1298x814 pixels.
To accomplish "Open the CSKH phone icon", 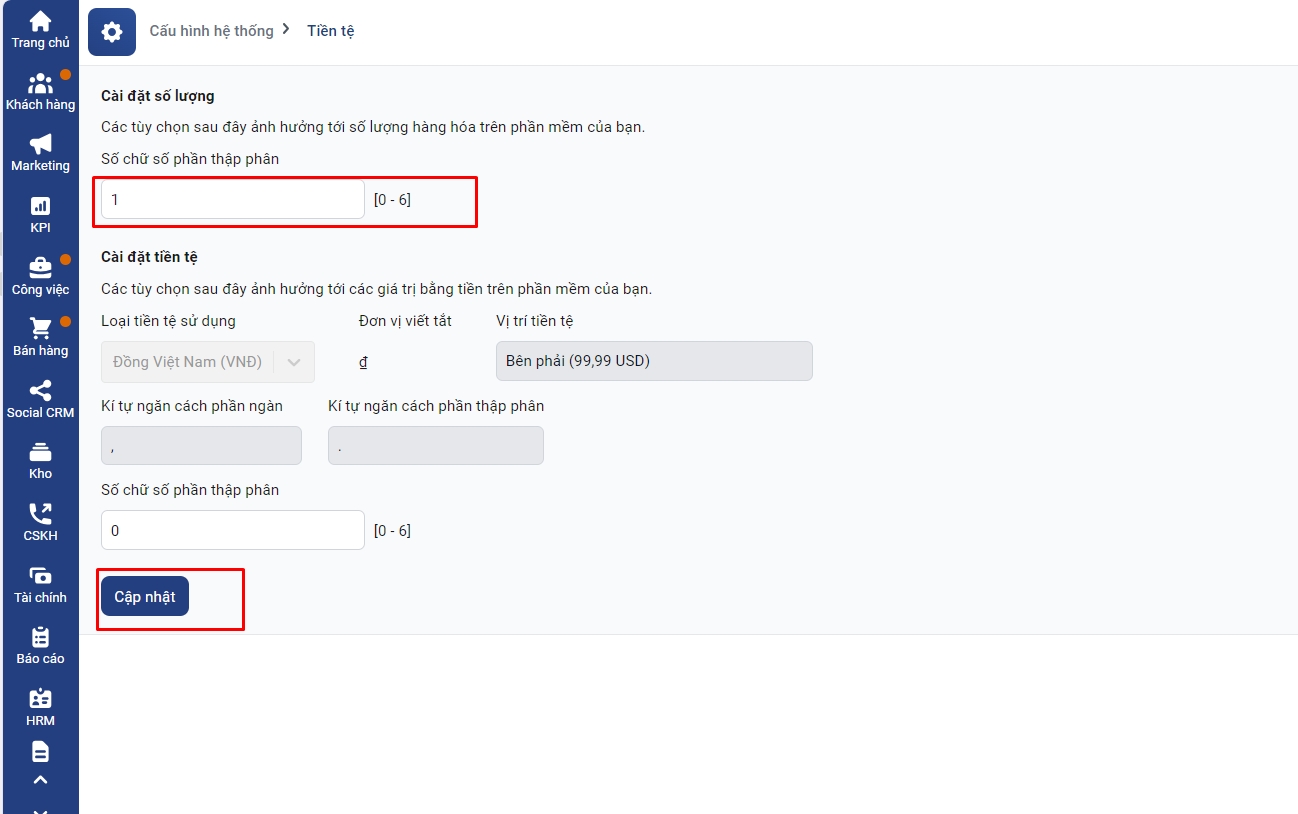I will click(40, 515).
